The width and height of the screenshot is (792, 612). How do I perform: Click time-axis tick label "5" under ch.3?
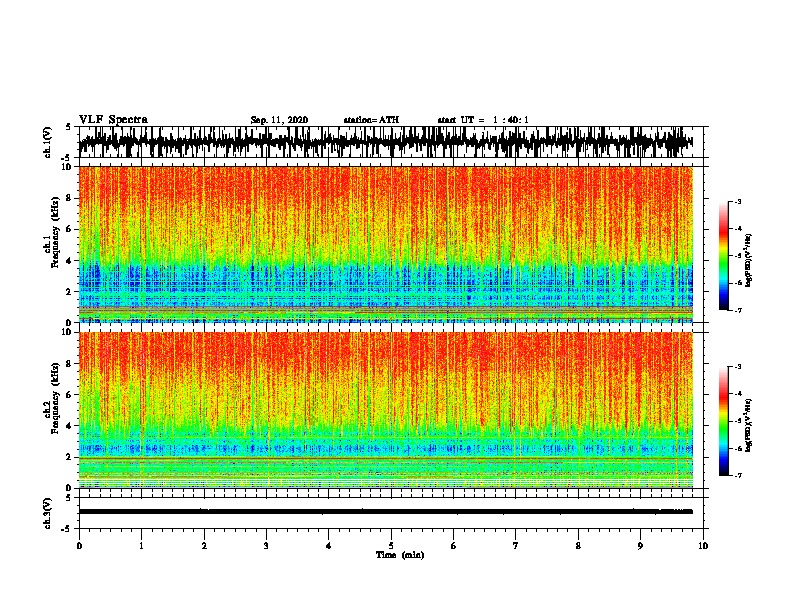click(391, 546)
